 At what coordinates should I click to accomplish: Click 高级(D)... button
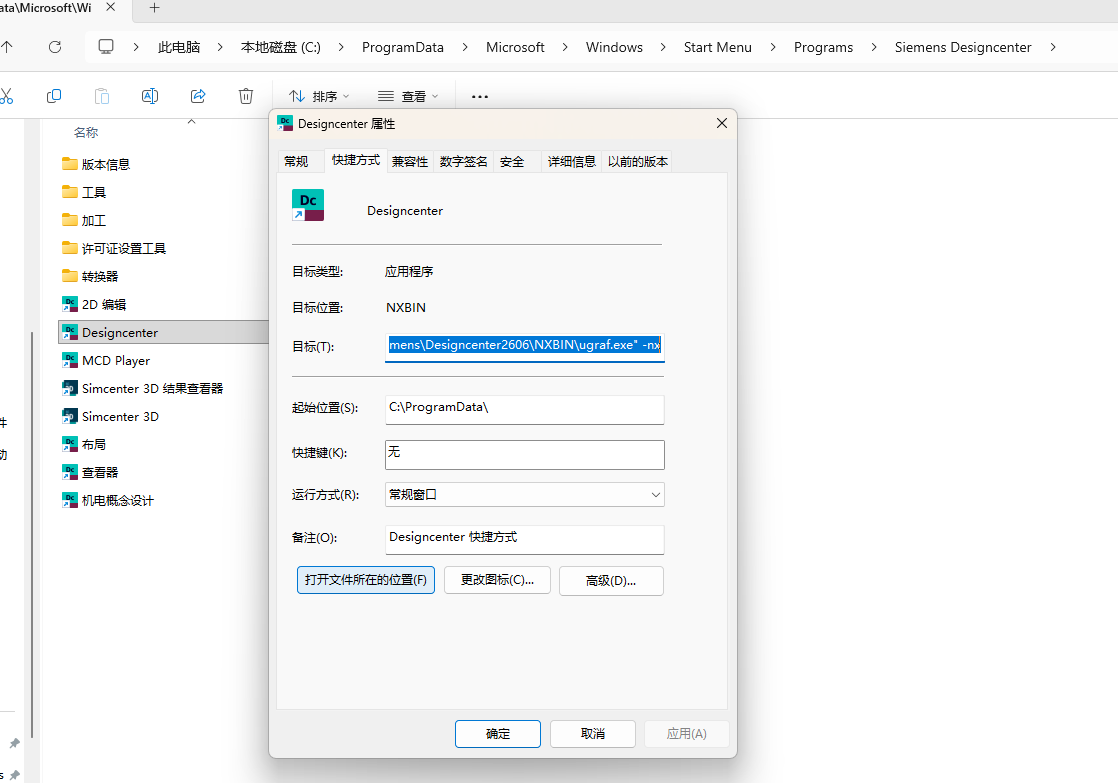pyautogui.click(x=611, y=580)
